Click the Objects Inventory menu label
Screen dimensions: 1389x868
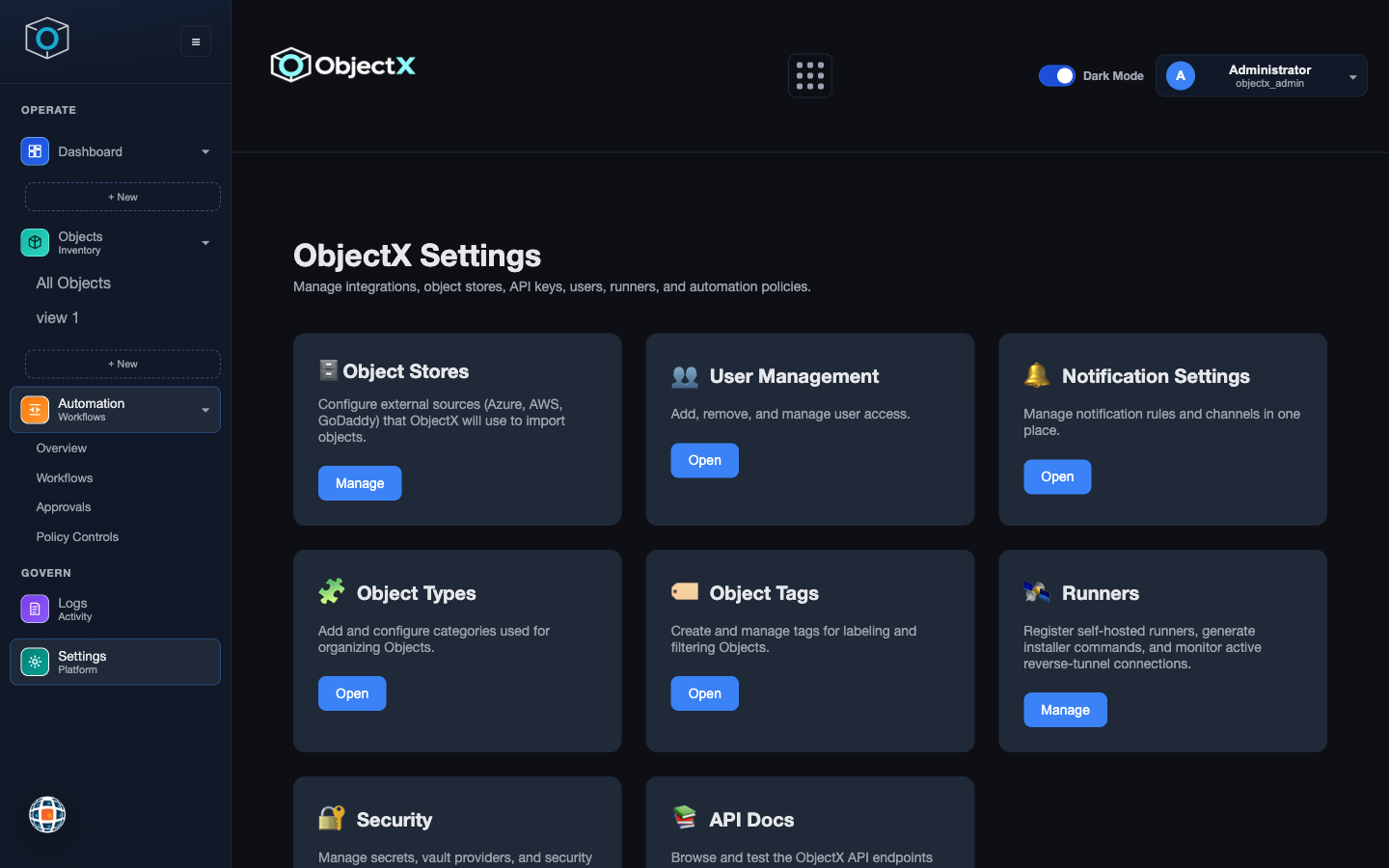click(80, 242)
